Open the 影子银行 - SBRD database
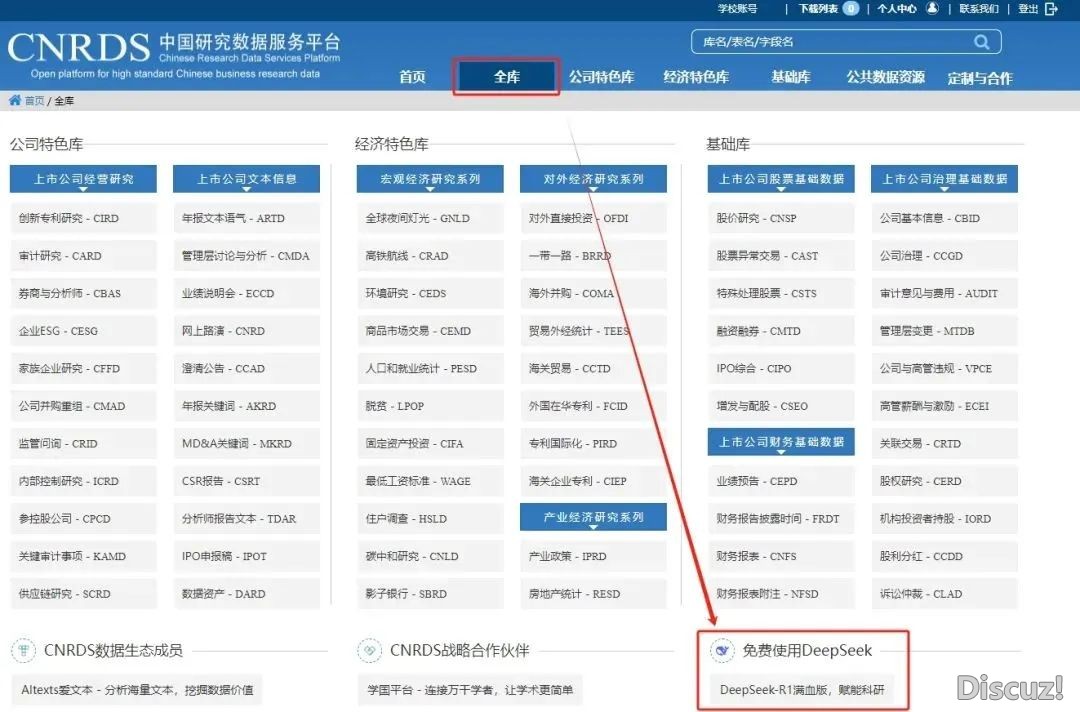This screenshot has height=712, width=1080. [430, 594]
